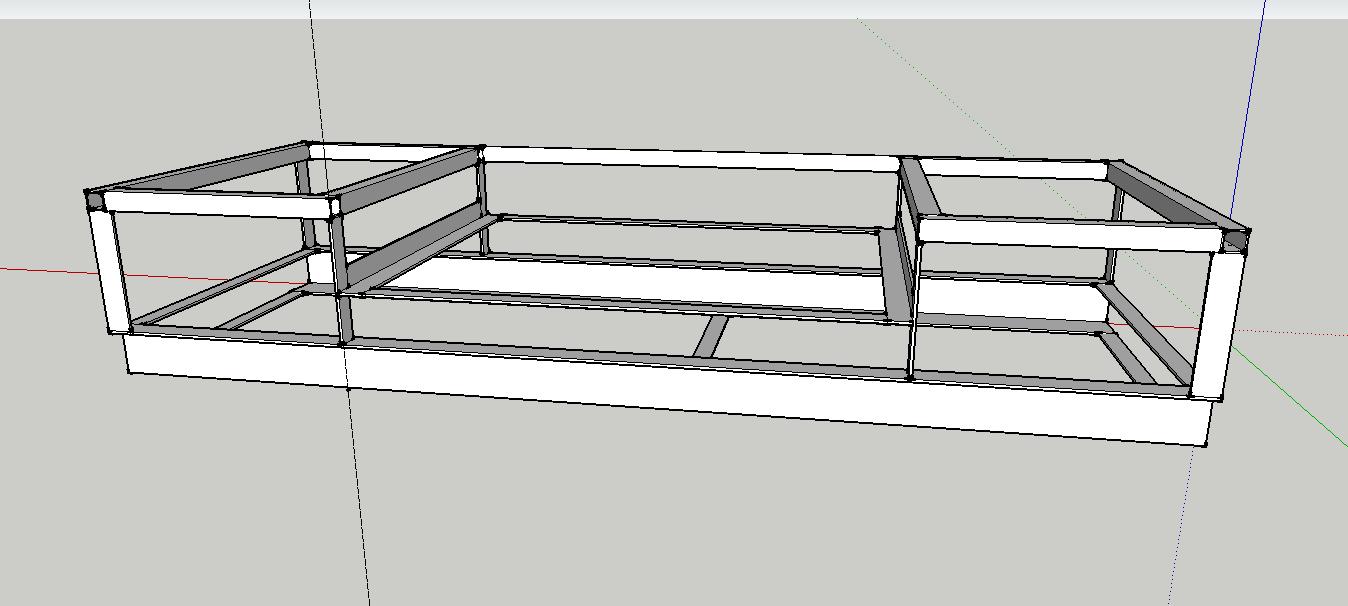Click the left section's back white top rail

390,152
